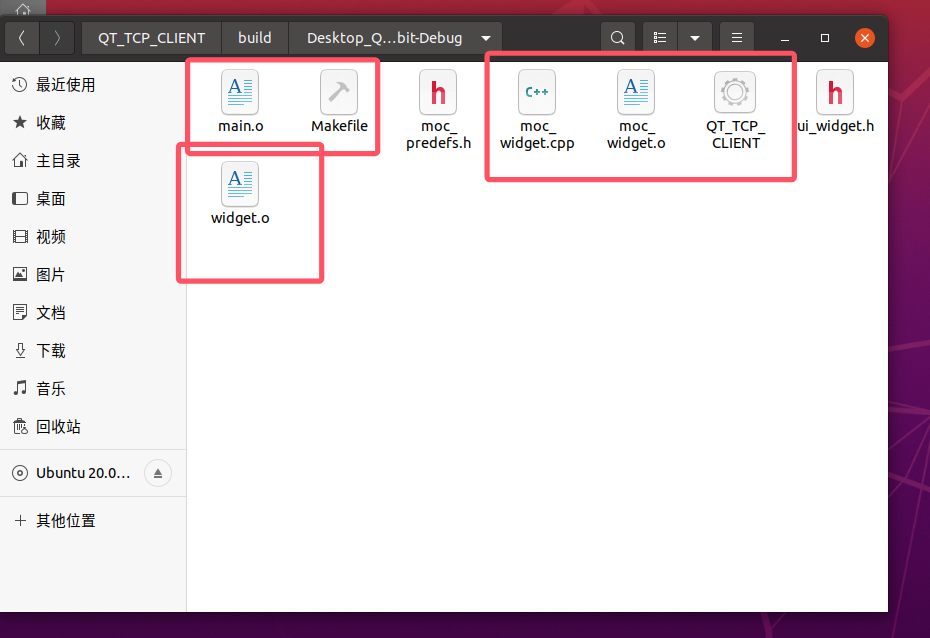Switch to list view mode
Screen dimensions: 930x638
point(660,38)
